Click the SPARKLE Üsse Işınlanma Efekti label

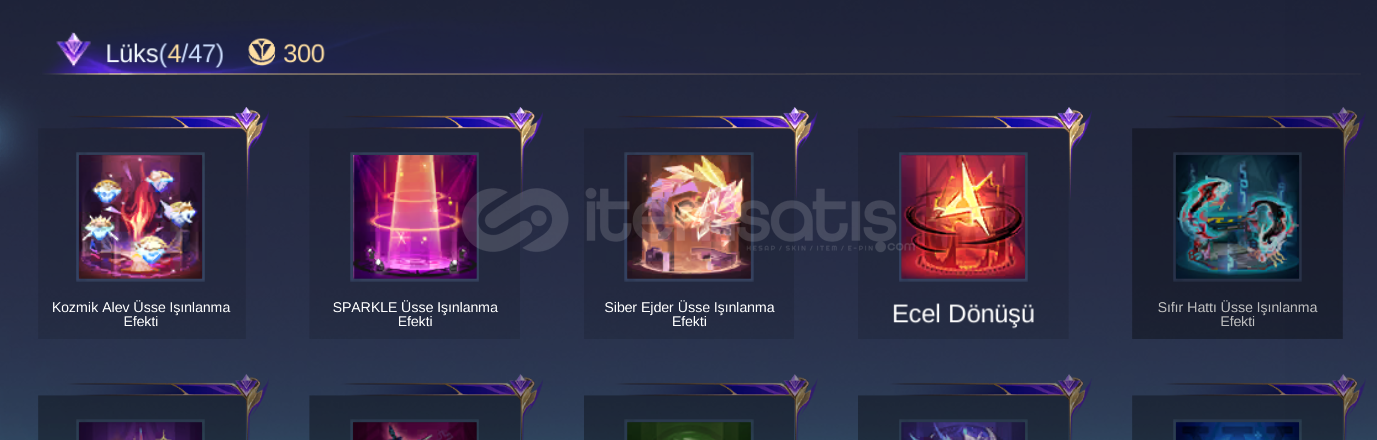click(x=415, y=314)
